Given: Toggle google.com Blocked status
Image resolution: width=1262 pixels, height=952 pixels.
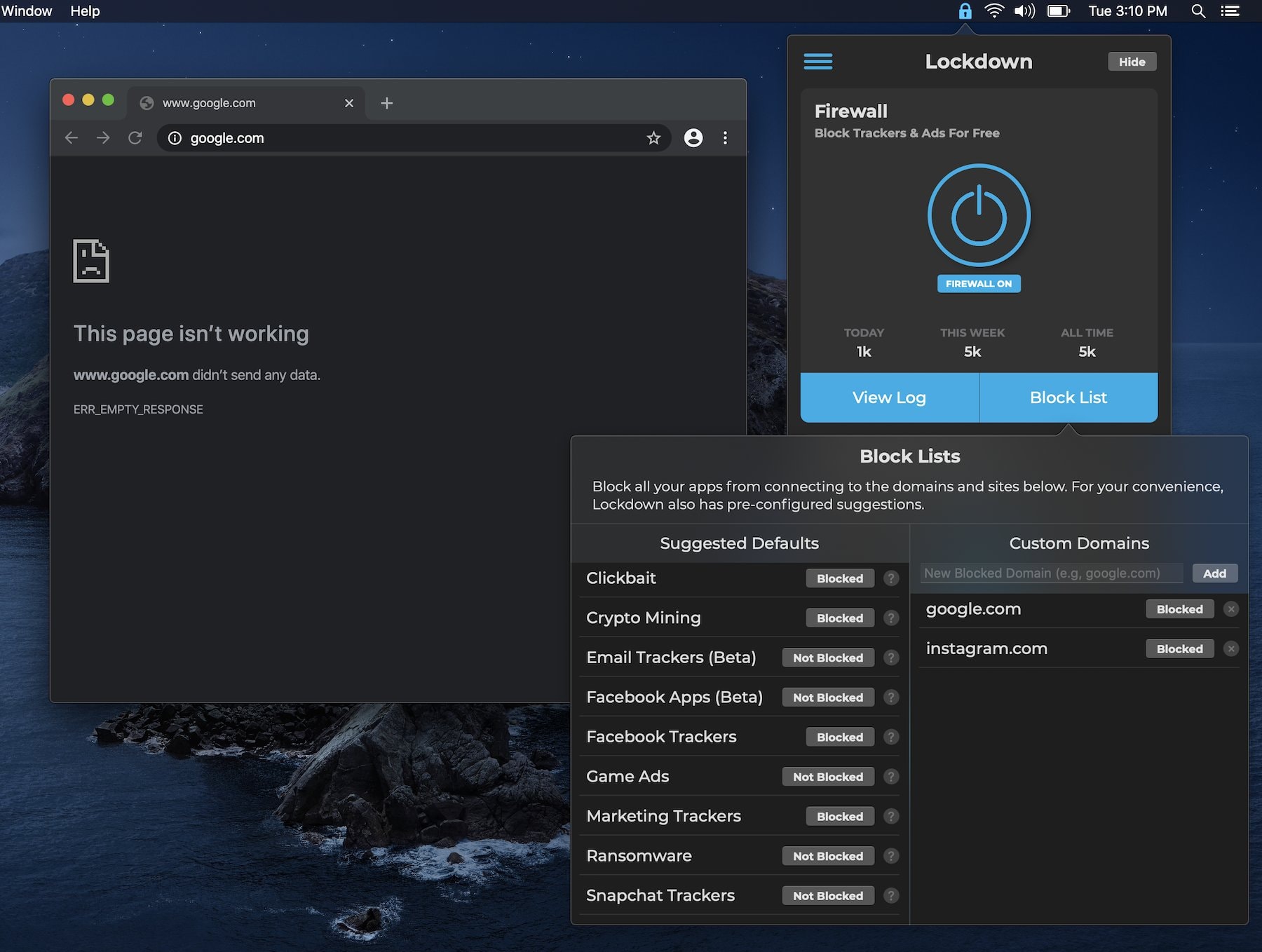Looking at the screenshot, I should 1179,609.
